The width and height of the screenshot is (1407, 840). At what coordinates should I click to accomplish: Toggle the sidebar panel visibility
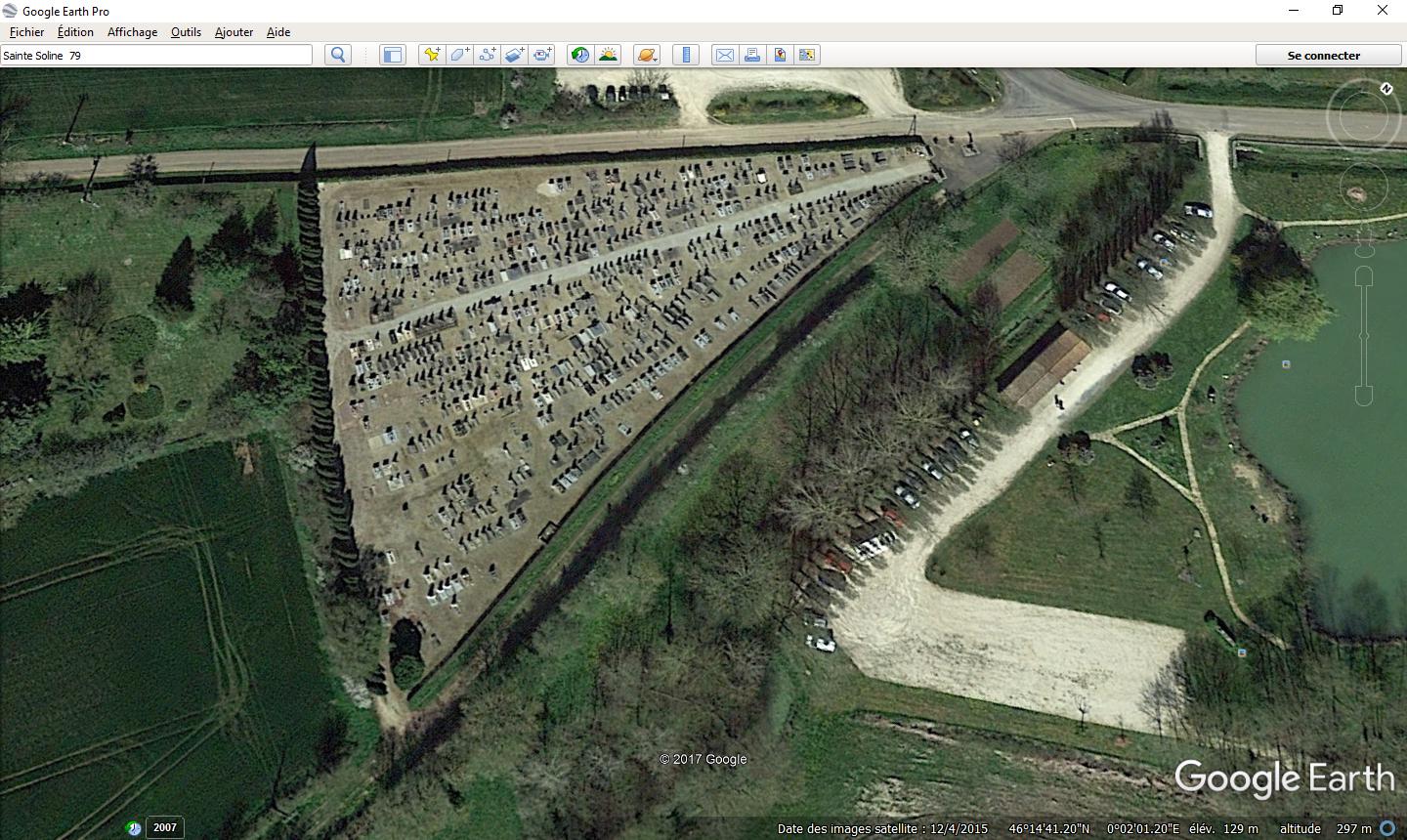[392, 55]
